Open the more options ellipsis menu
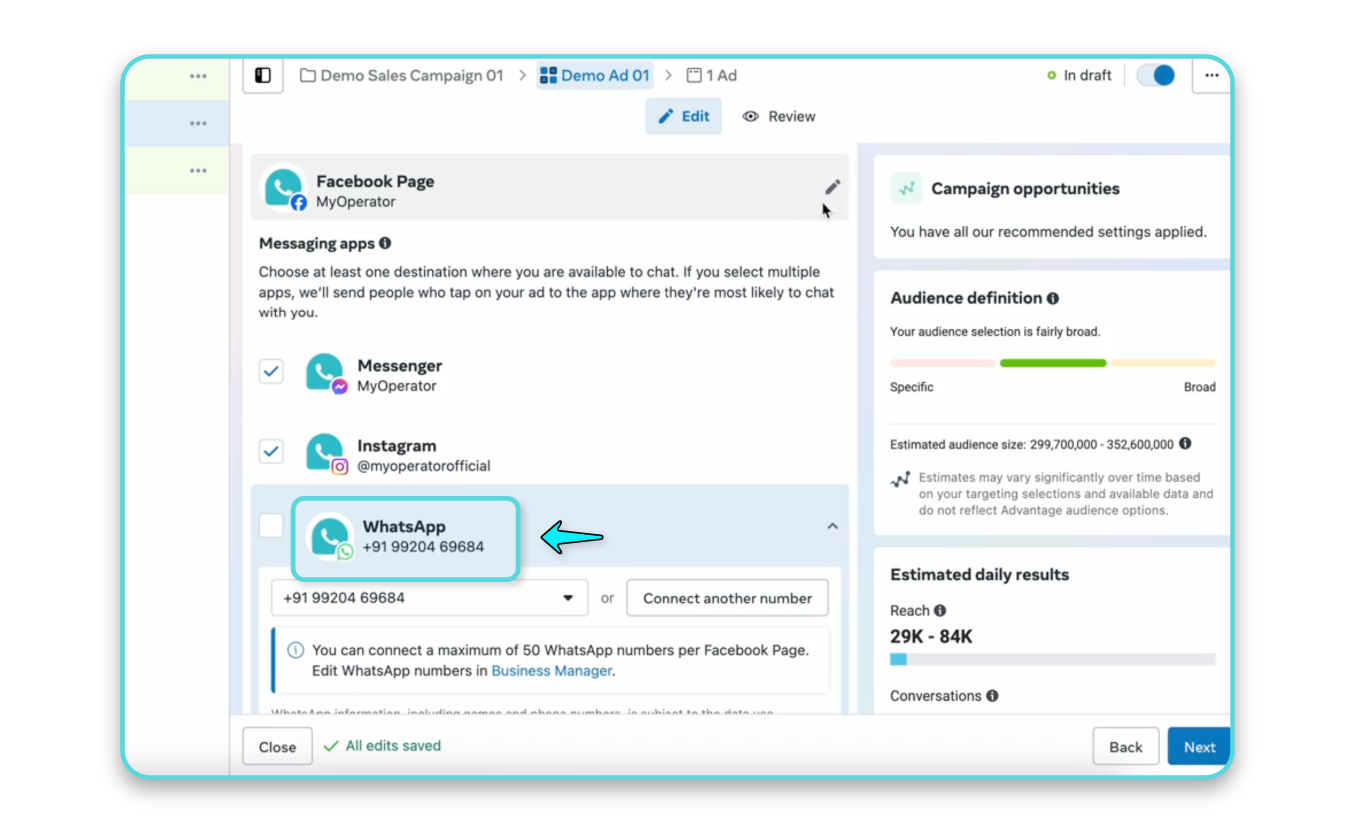The height and width of the screenshot is (834, 1355). click(x=1211, y=75)
